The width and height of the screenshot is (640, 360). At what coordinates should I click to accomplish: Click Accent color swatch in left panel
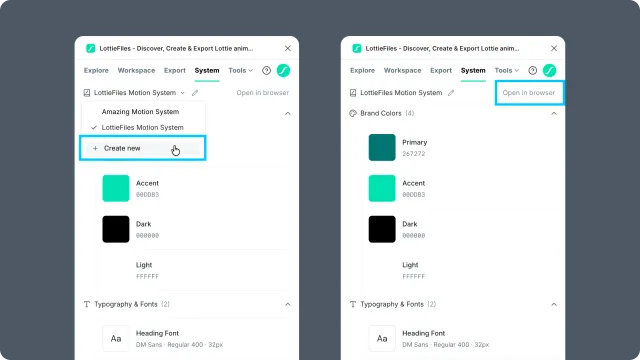click(x=116, y=188)
